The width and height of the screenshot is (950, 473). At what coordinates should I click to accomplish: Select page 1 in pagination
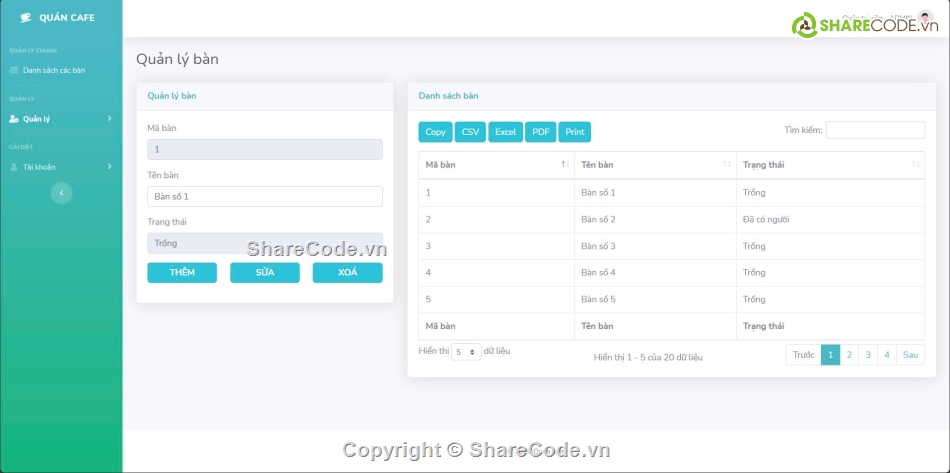tap(830, 355)
